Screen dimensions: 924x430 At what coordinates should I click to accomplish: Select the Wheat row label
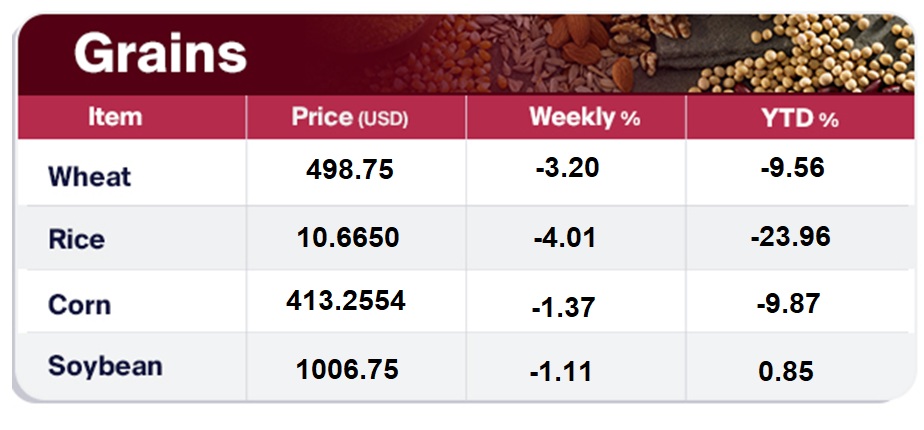(90, 177)
